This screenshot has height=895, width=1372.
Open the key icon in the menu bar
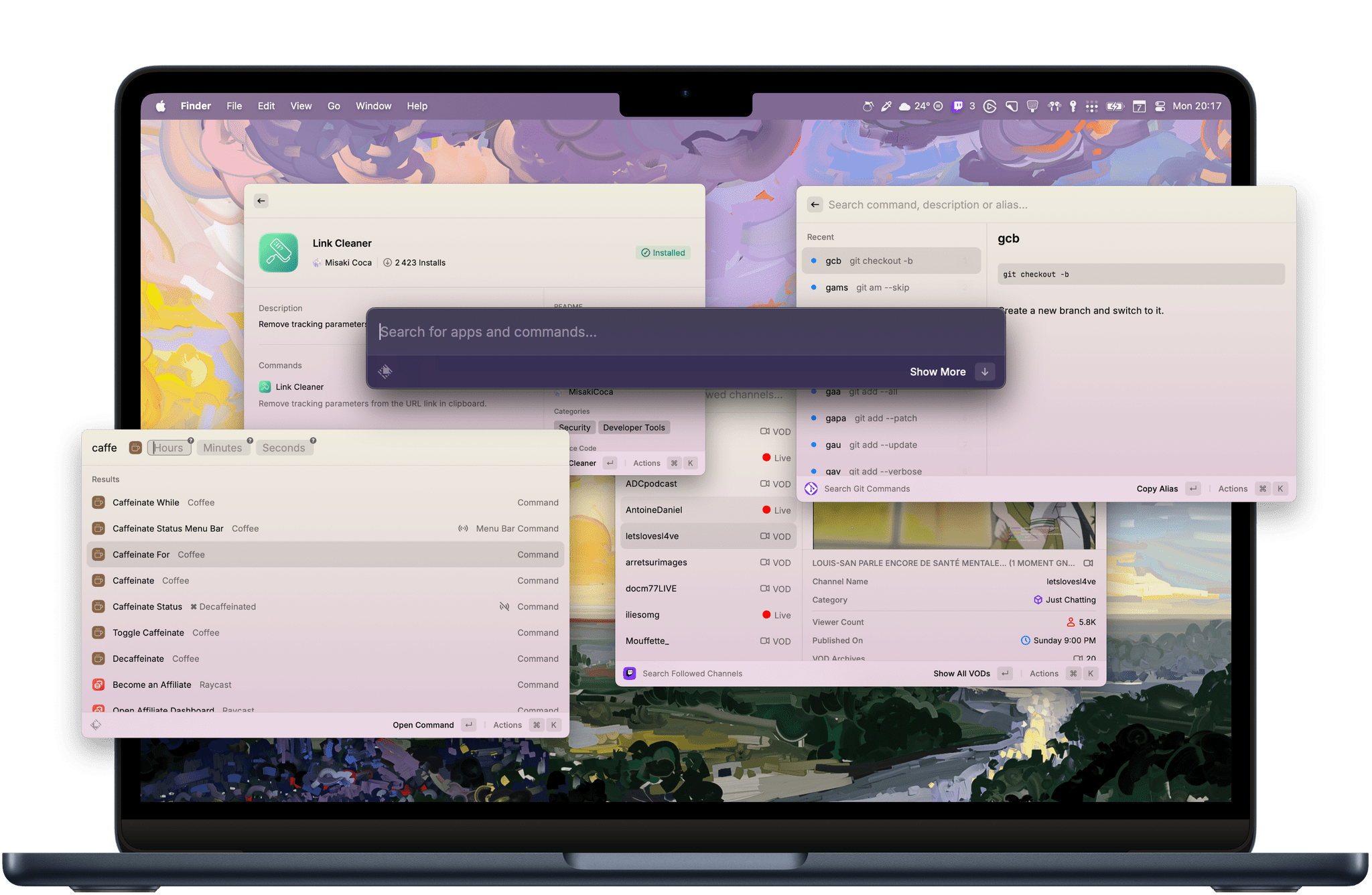point(1073,106)
